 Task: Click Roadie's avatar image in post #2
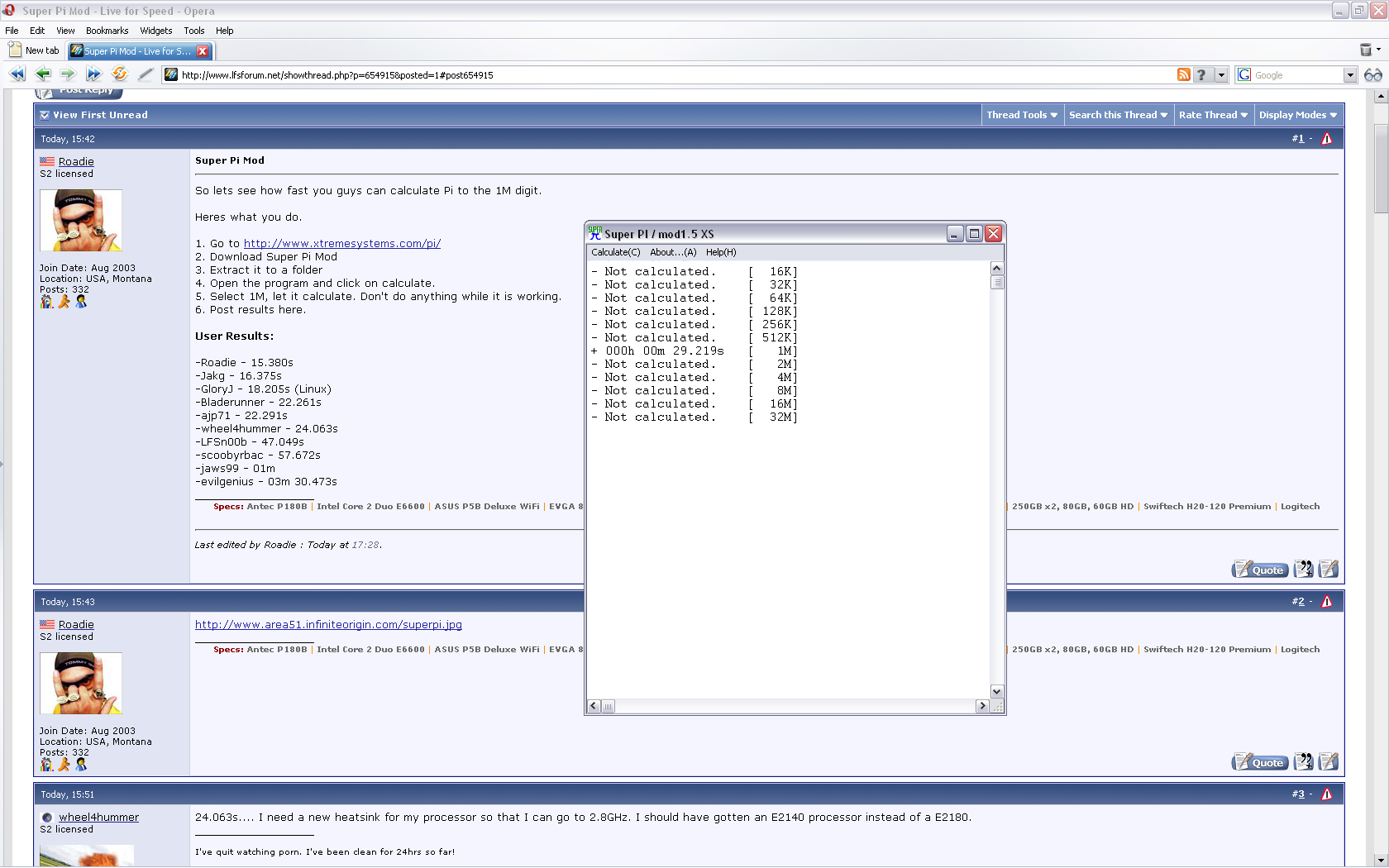pos(81,684)
